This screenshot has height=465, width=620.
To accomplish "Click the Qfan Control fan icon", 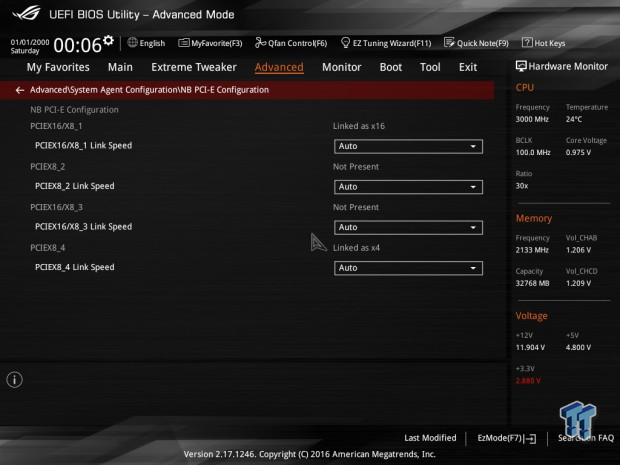I will click(260, 42).
